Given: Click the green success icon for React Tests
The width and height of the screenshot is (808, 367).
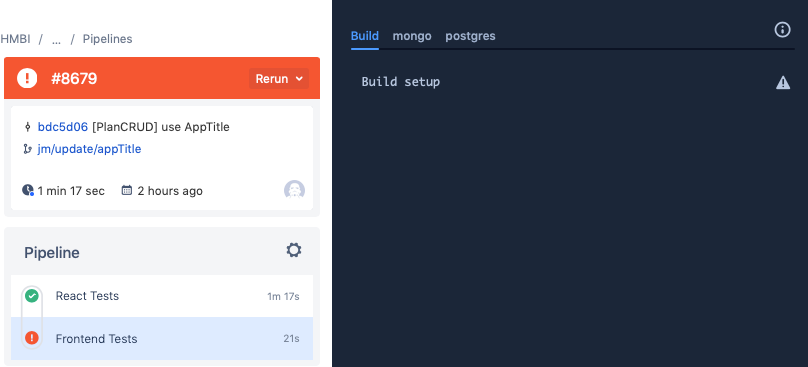Looking at the screenshot, I should 32,296.
